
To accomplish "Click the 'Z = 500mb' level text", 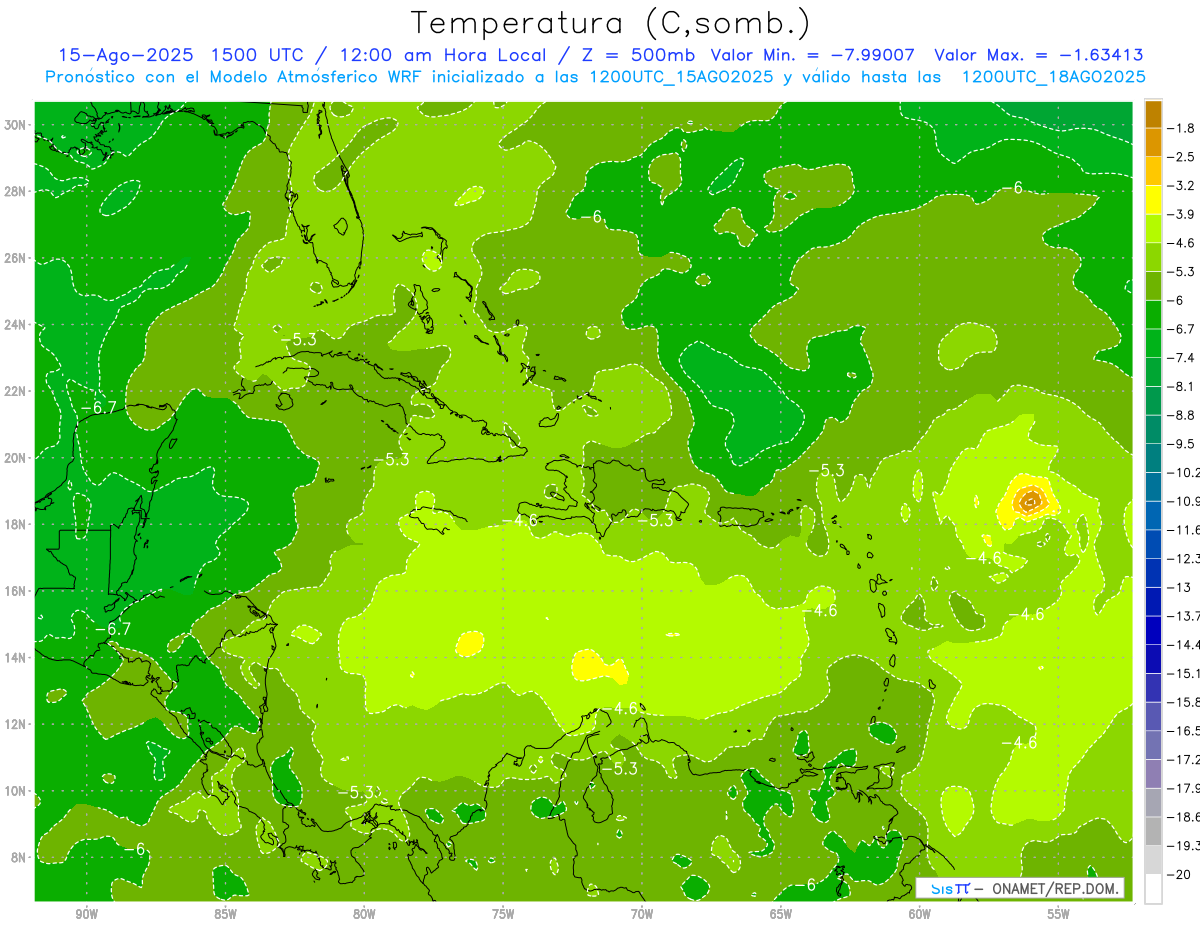I will coord(636,55).
